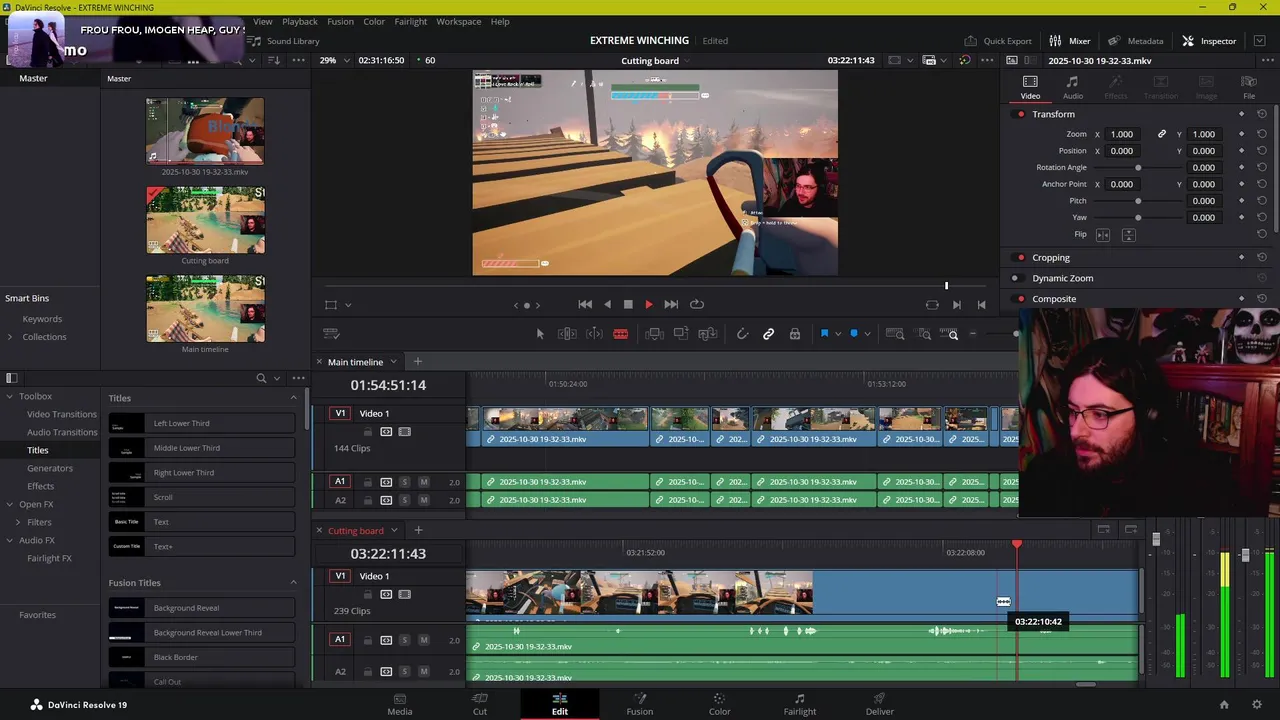1280x720 pixels.
Task: Click the Custom Zoom icon
Action: (x=951, y=334)
